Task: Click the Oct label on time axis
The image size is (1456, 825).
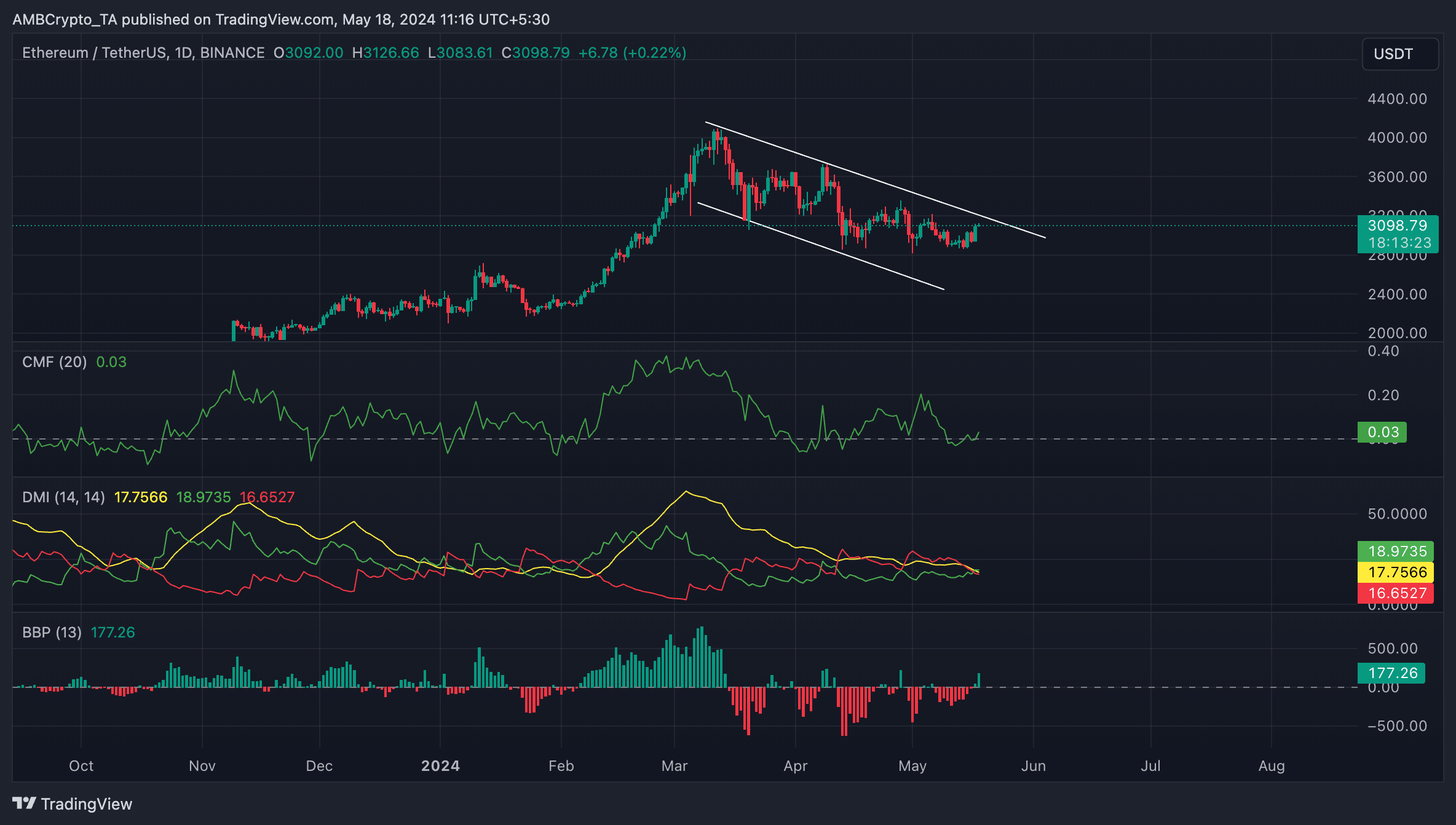Action: pyautogui.click(x=81, y=766)
